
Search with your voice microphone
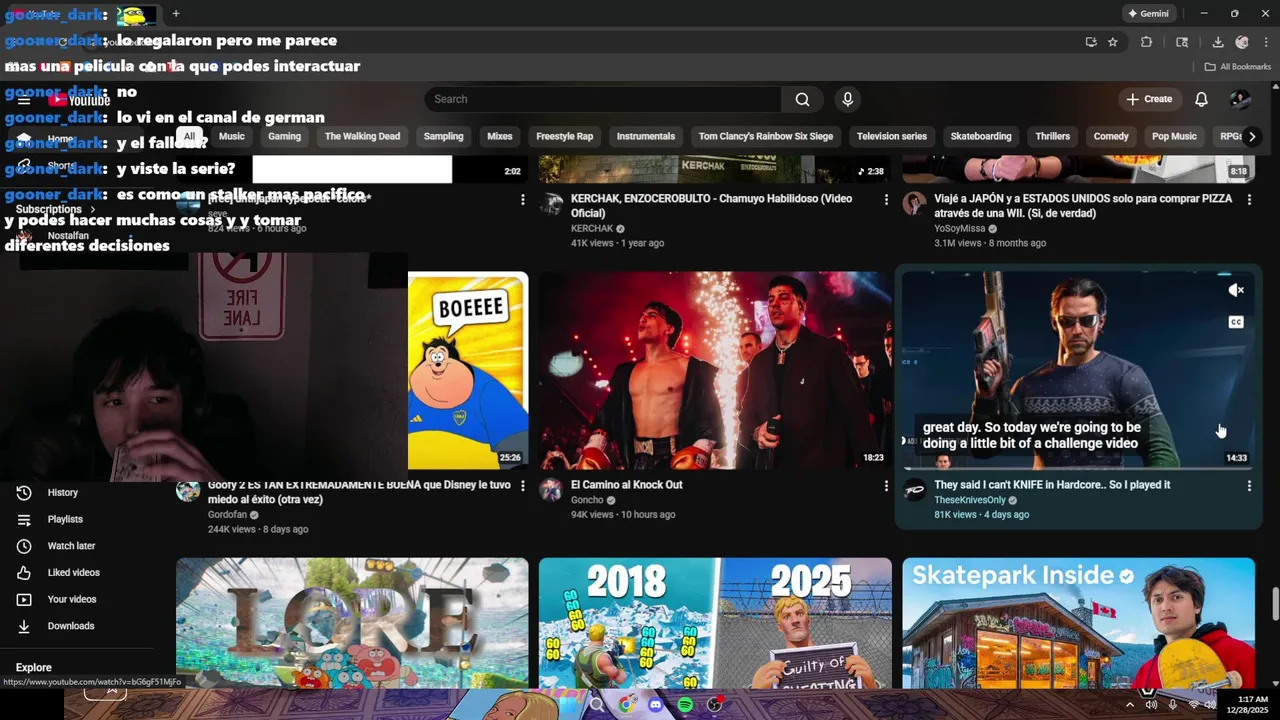point(848,99)
